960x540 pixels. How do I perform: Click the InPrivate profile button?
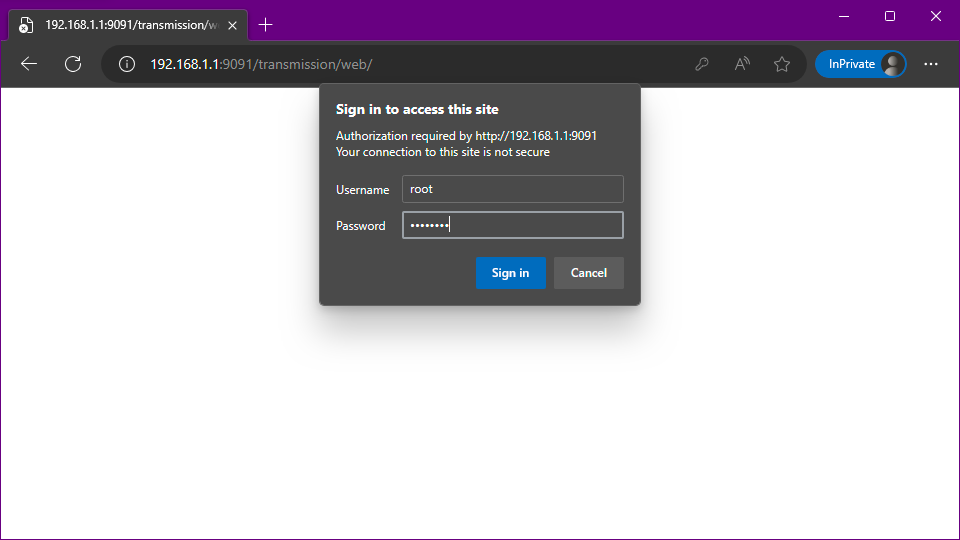coord(860,64)
